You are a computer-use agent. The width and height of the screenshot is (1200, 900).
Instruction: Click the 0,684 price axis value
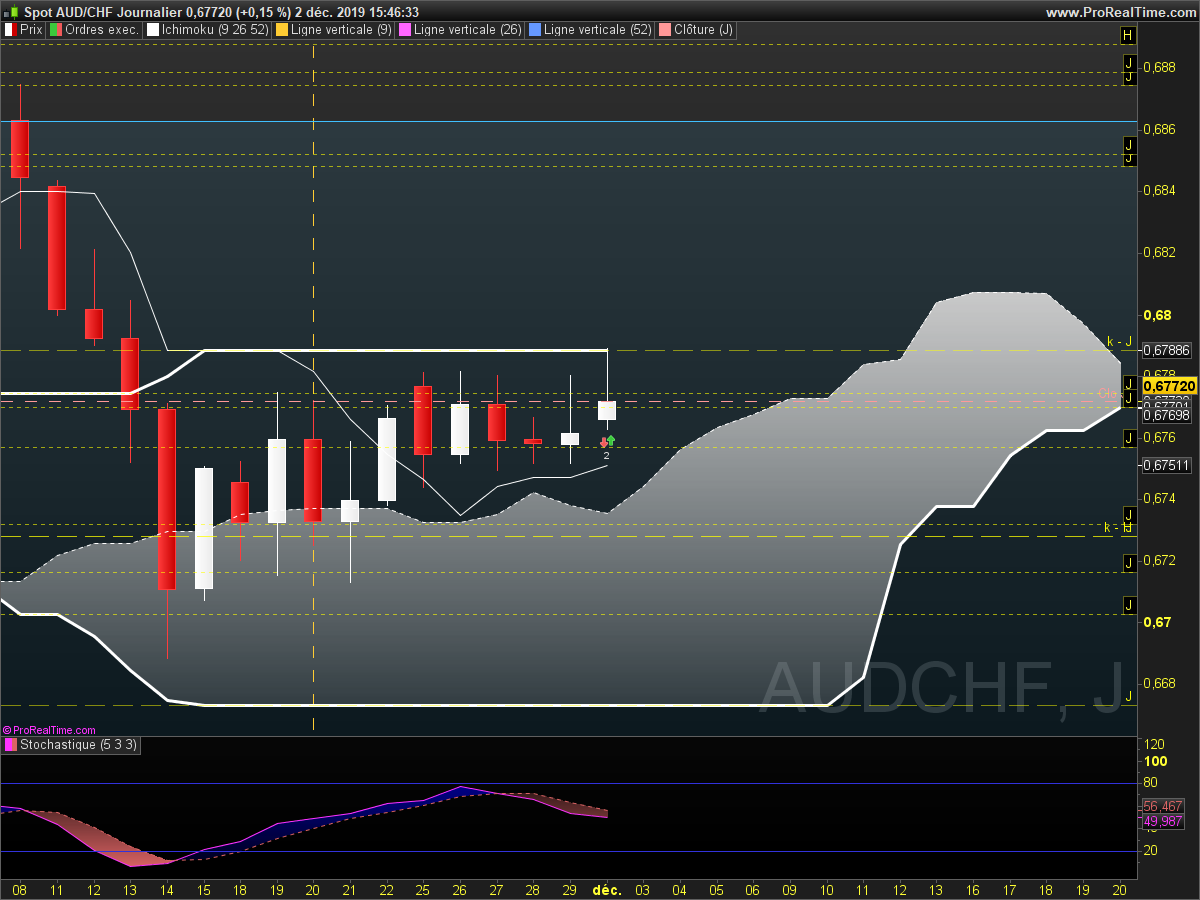[x=1159, y=190]
